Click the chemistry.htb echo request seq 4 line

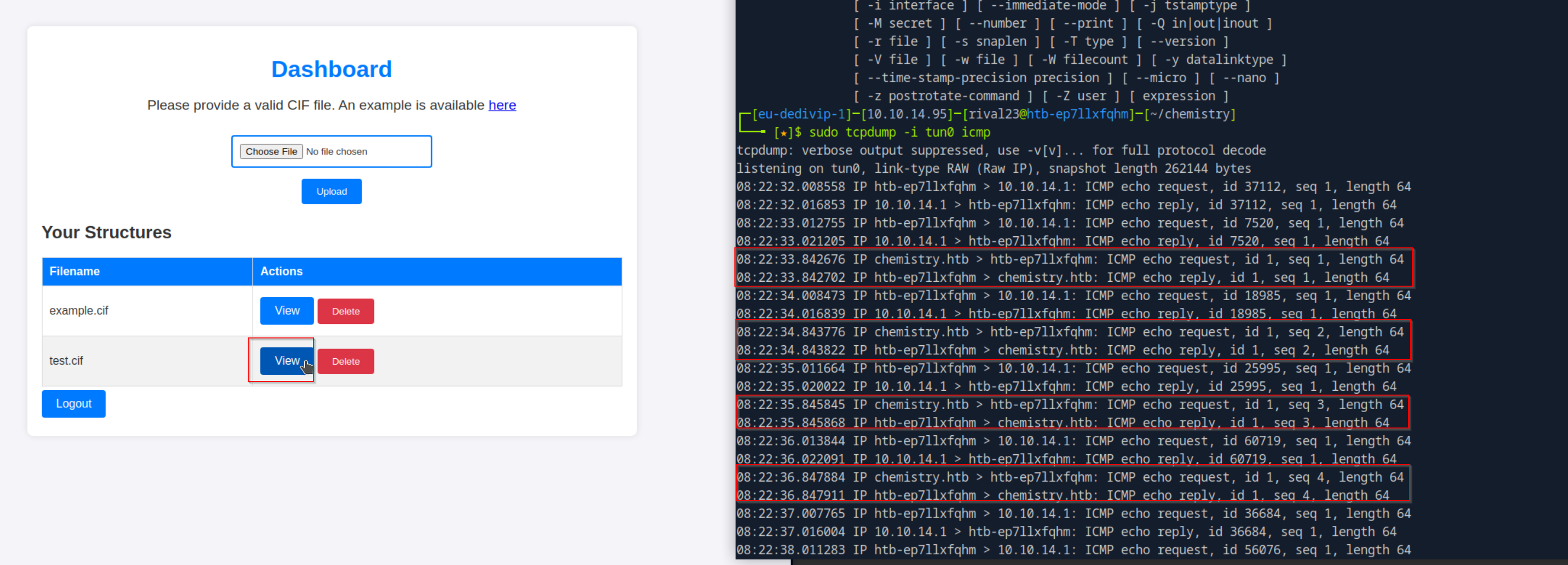(1070, 478)
